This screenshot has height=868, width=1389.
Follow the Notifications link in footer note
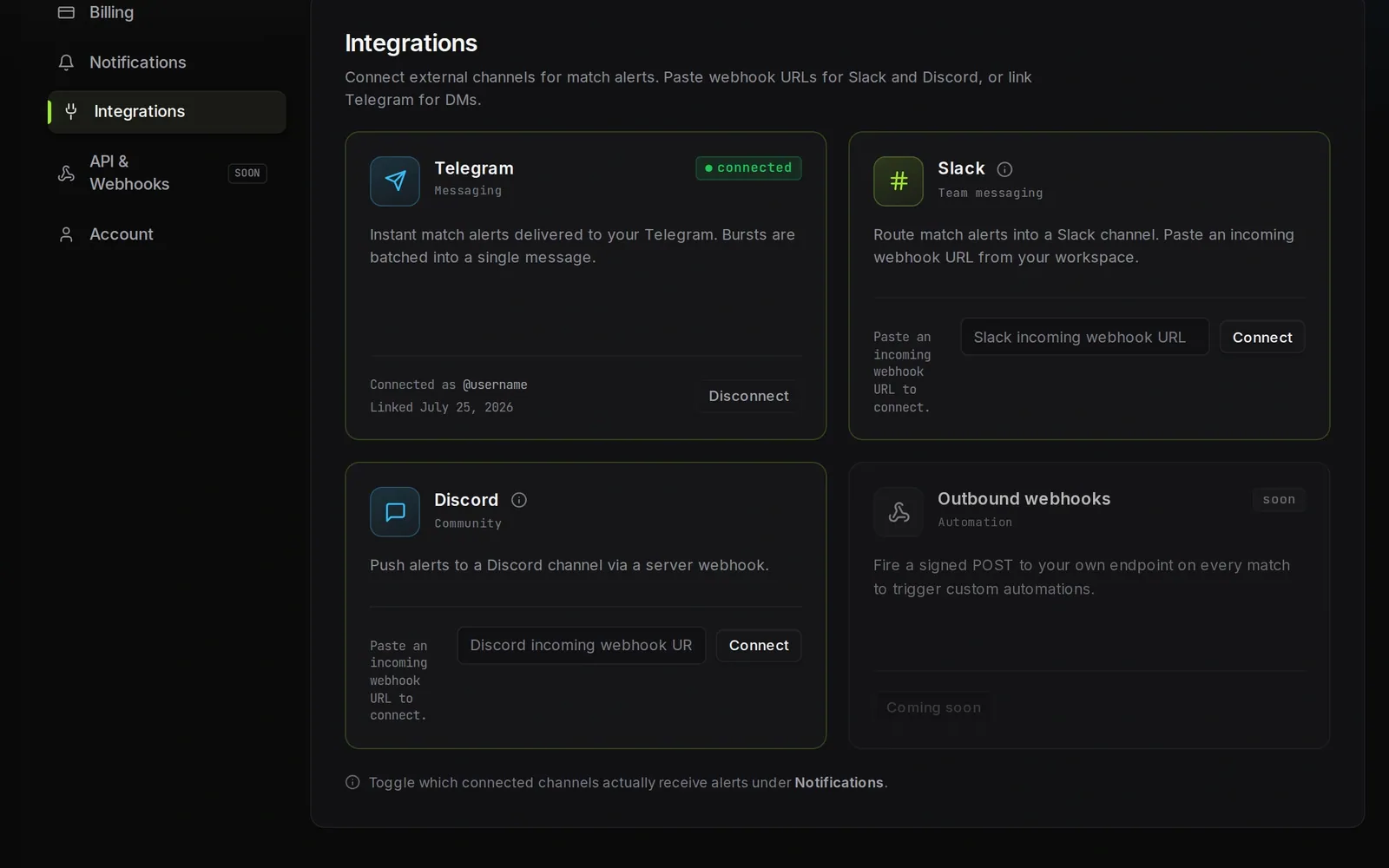[839, 782]
